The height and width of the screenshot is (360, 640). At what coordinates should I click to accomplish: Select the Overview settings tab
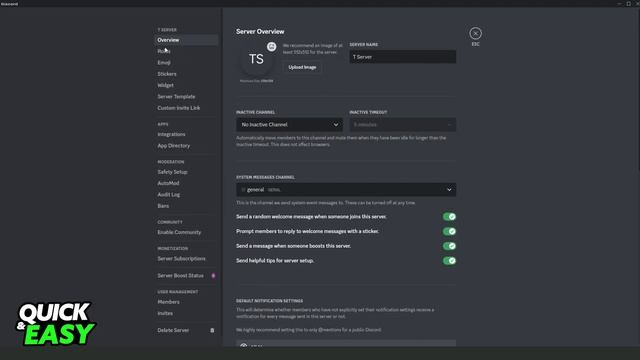[187, 40]
